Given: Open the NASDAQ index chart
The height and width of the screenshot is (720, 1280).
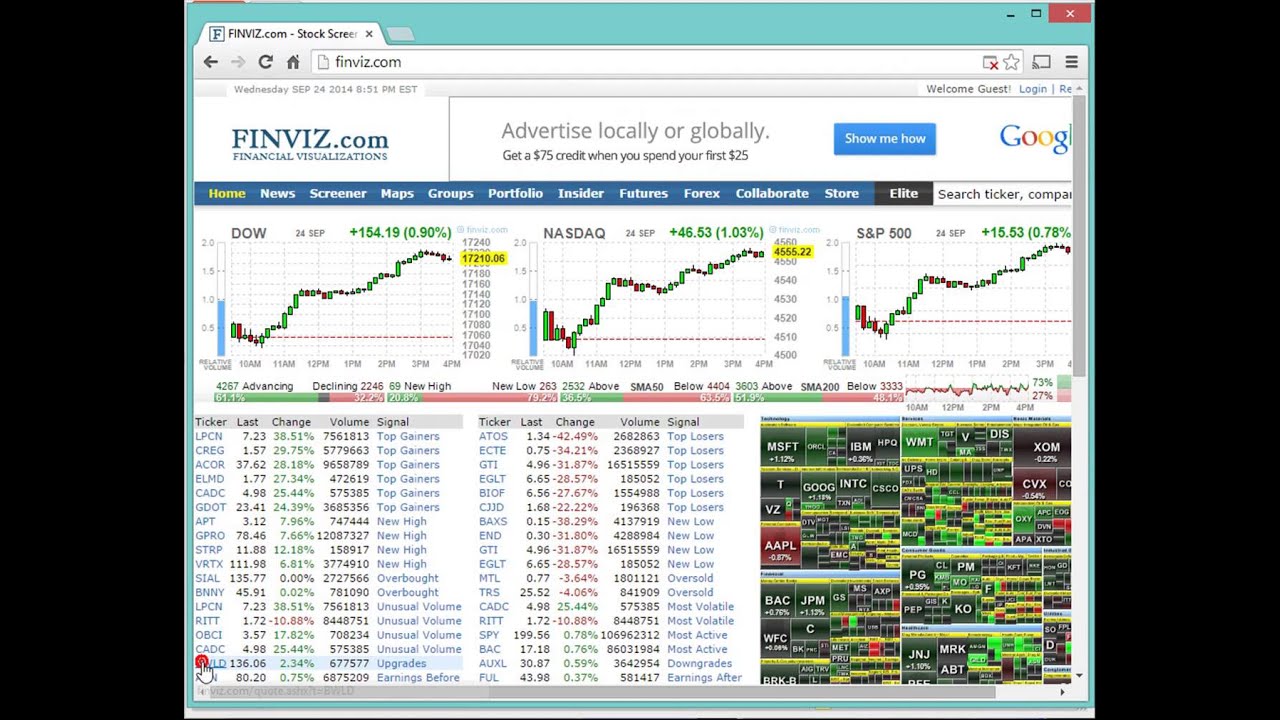Looking at the screenshot, I should [666, 298].
